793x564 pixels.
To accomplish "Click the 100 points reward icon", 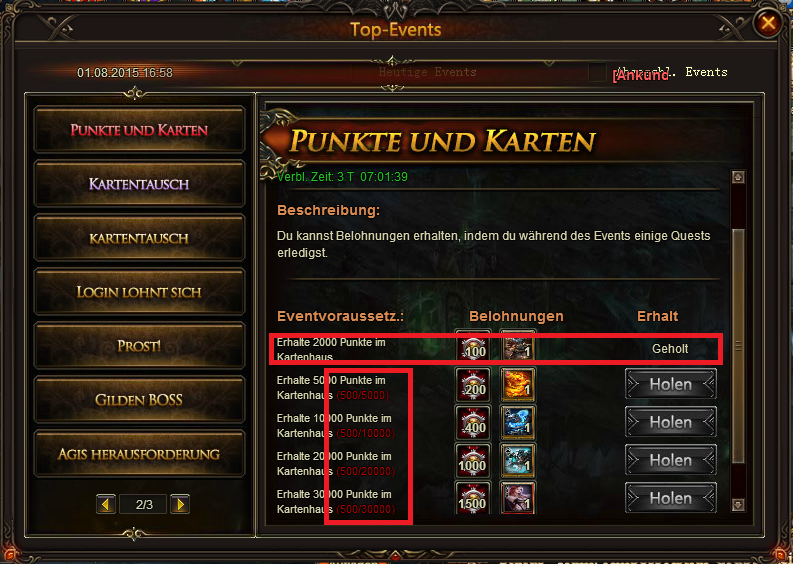I will pos(473,348).
